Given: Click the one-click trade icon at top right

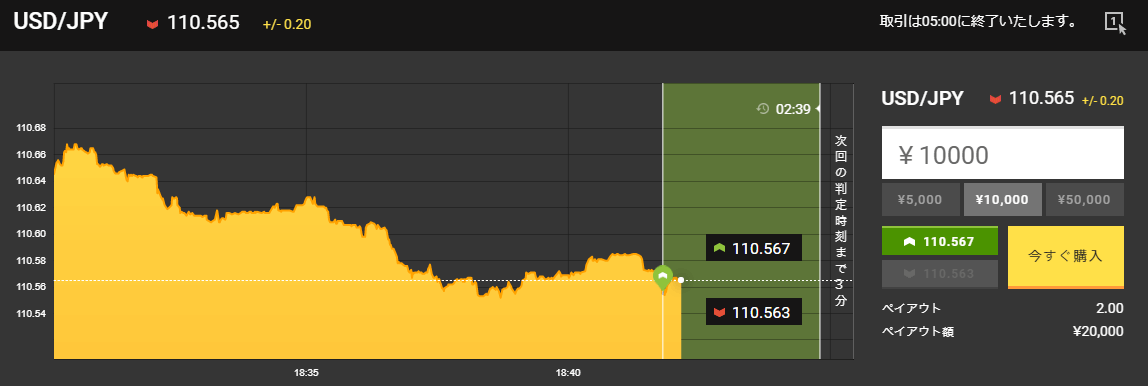Looking at the screenshot, I should click(x=1114, y=23).
